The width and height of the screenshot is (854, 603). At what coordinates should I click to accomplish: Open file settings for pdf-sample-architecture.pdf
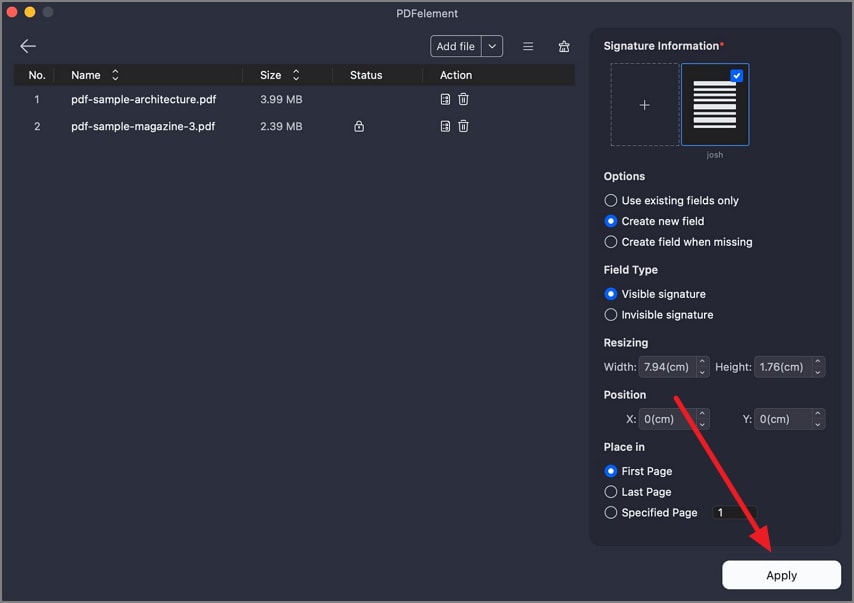coord(445,99)
